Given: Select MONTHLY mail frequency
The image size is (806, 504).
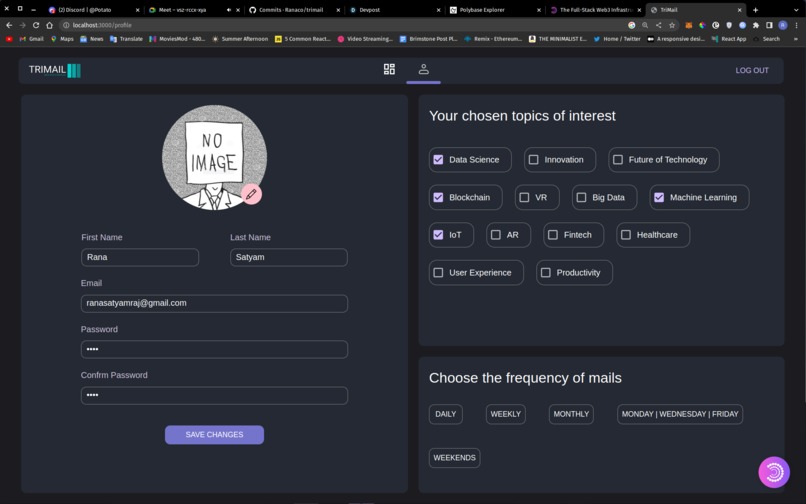Looking at the screenshot, I should [571, 414].
